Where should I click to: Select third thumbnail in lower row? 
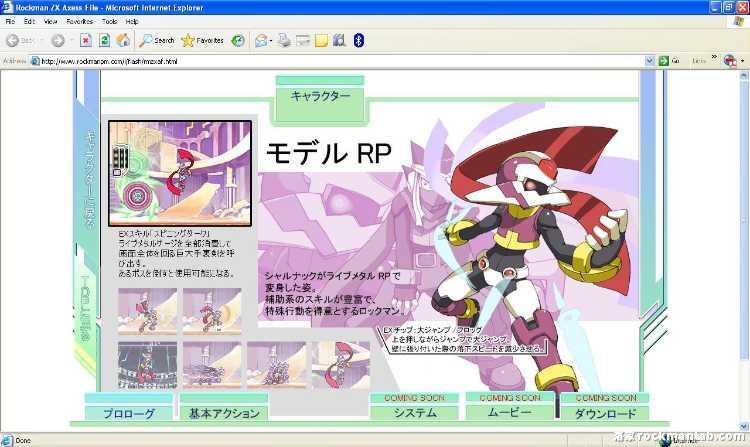[x=276, y=365]
